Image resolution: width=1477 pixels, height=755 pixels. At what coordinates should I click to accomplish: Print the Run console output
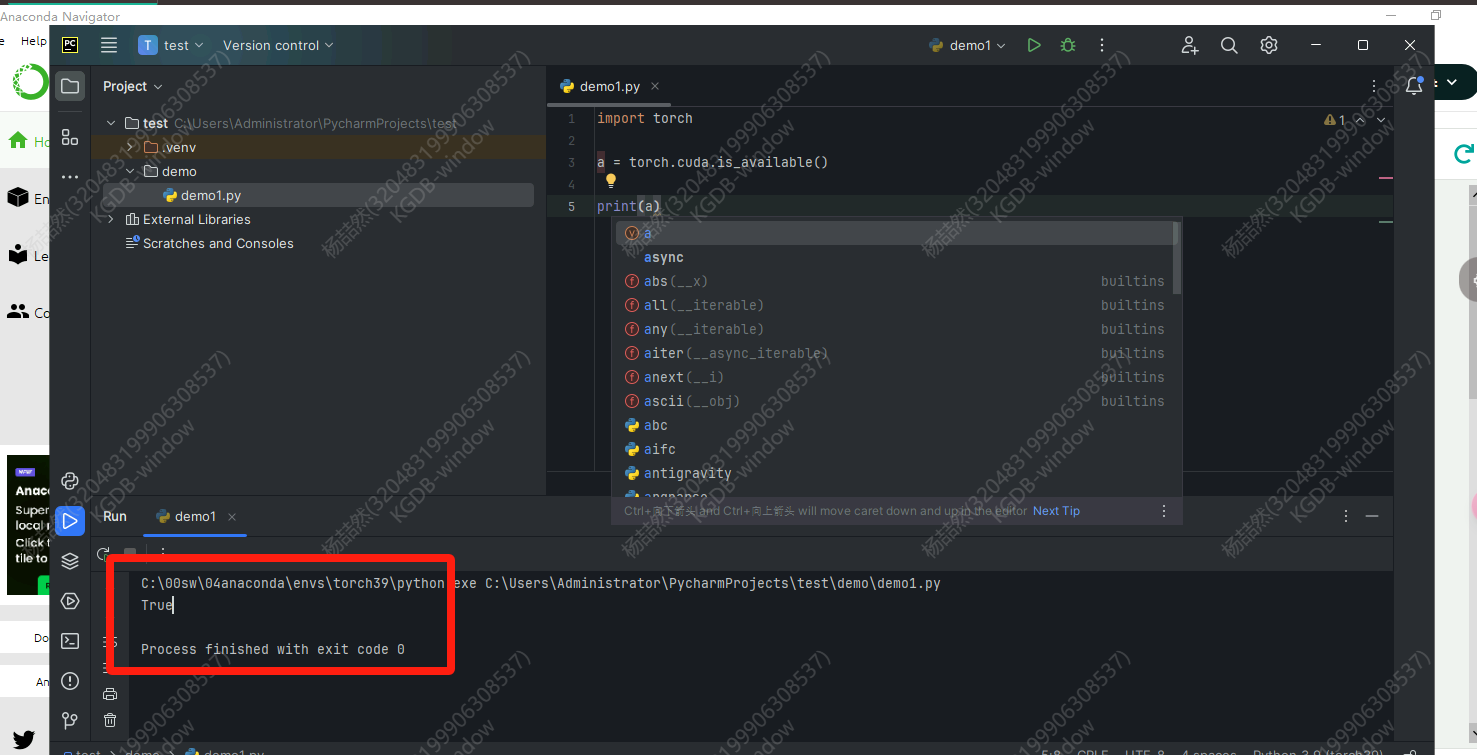[110, 694]
